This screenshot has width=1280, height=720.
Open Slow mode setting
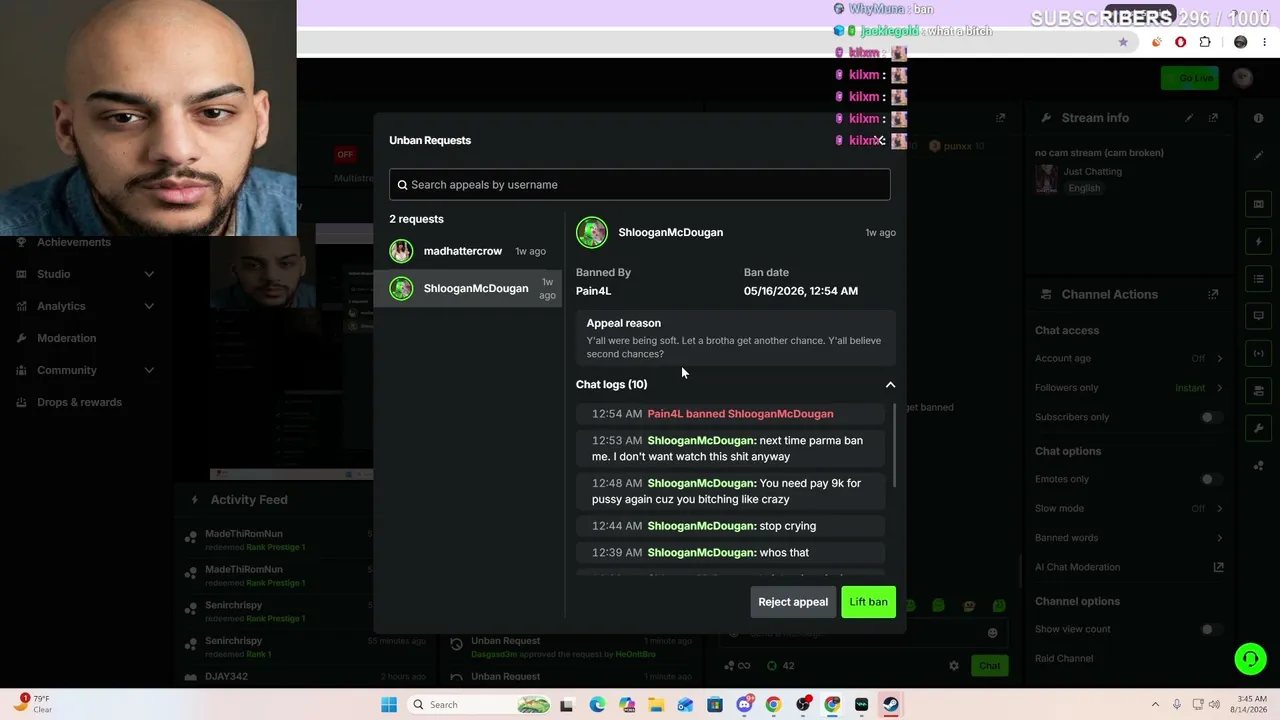coord(1129,508)
